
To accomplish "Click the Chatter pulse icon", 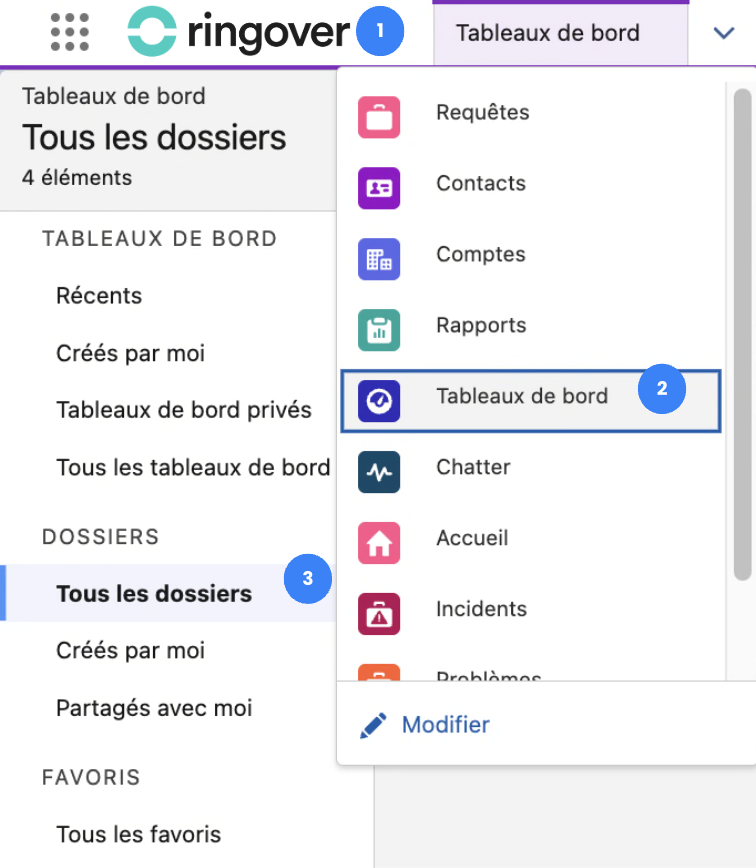I will click(x=379, y=472).
